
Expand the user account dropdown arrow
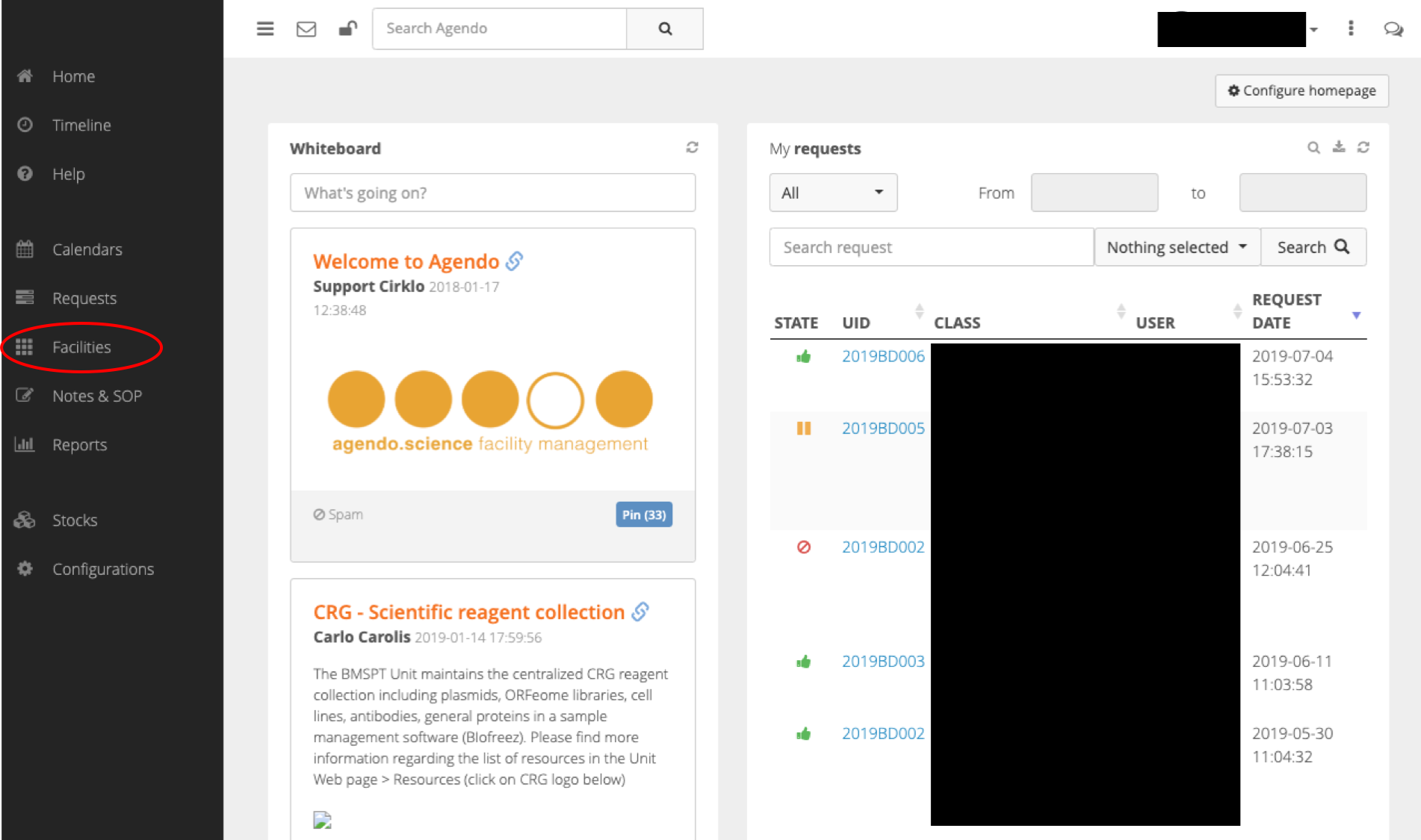(x=1314, y=30)
